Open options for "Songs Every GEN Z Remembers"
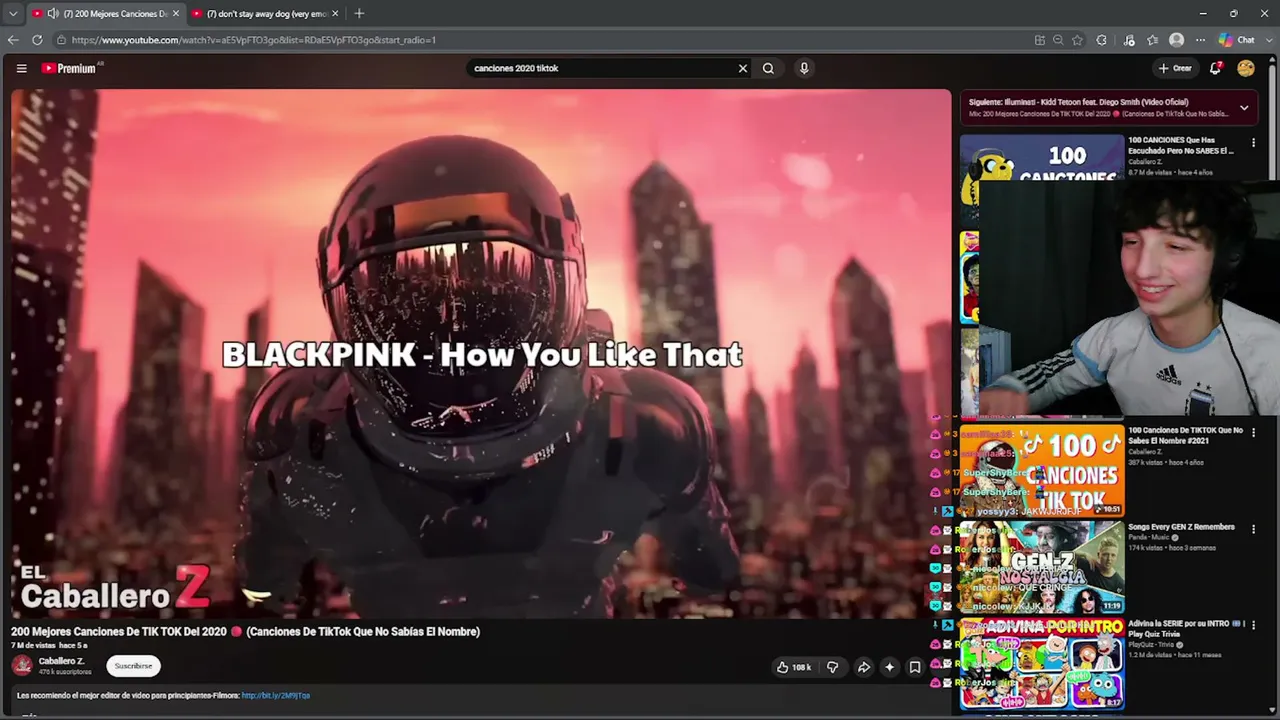1280x720 pixels. pyautogui.click(x=1253, y=529)
